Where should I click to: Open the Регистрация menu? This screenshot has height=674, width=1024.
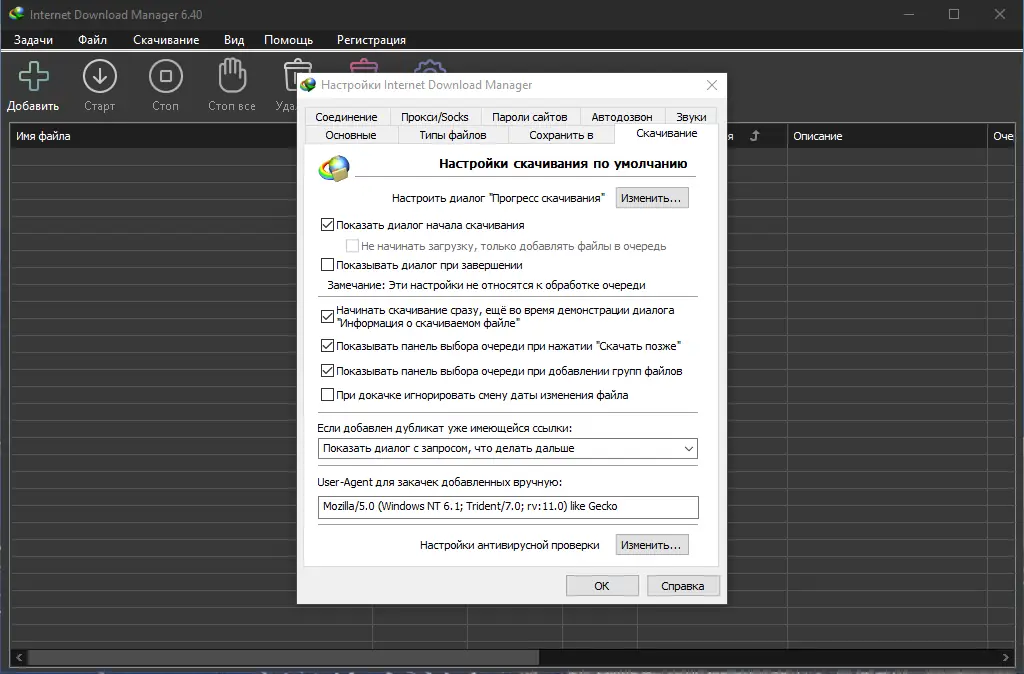[371, 40]
